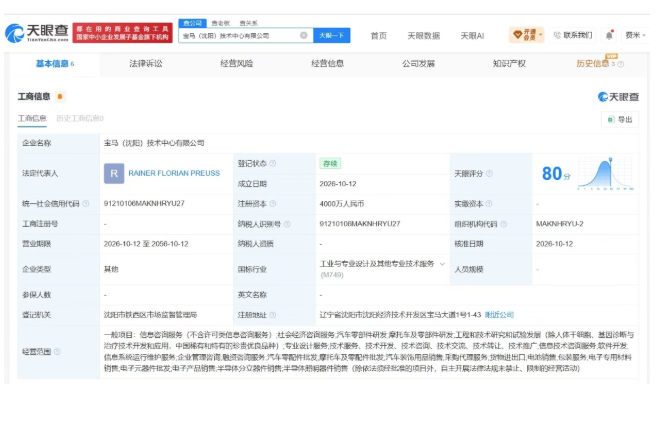The image size is (658, 424).
Task: Click the help icon next to 天眼评分
Action: tap(489, 173)
